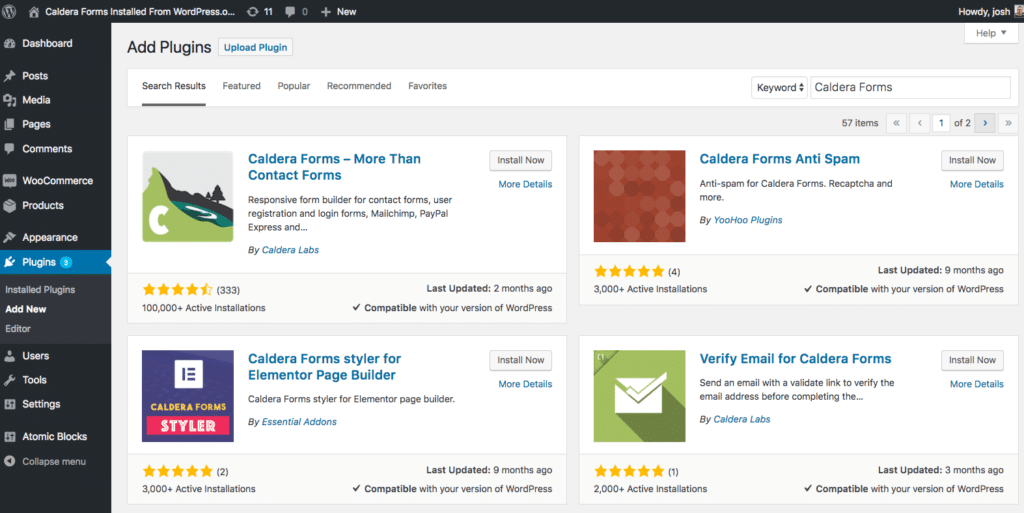Open the Essential Addons author link
Image resolution: width=1024 pixels, height=513 pixels.
pyautogui.click(x=299, y=422)
